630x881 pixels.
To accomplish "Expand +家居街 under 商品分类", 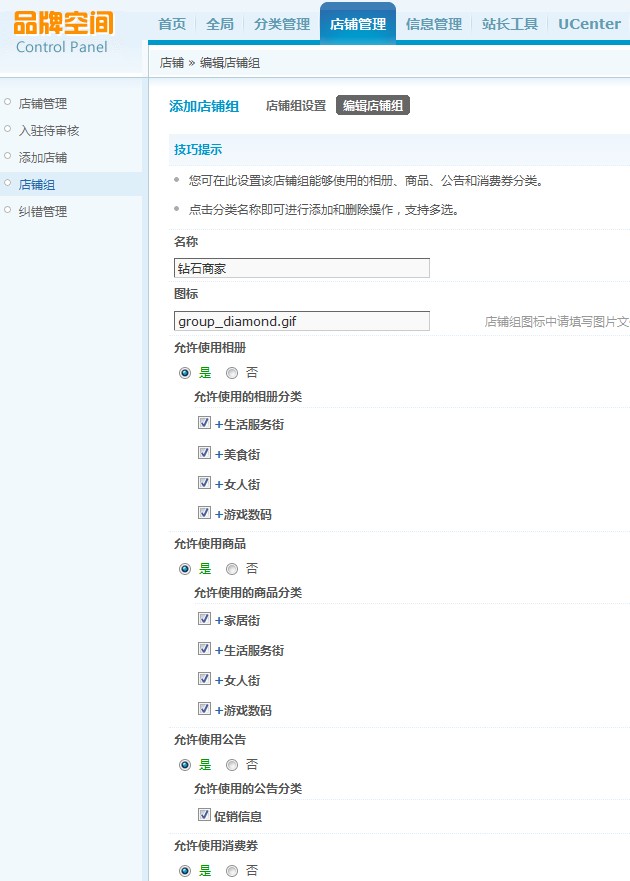I will (x=237, y=620).
